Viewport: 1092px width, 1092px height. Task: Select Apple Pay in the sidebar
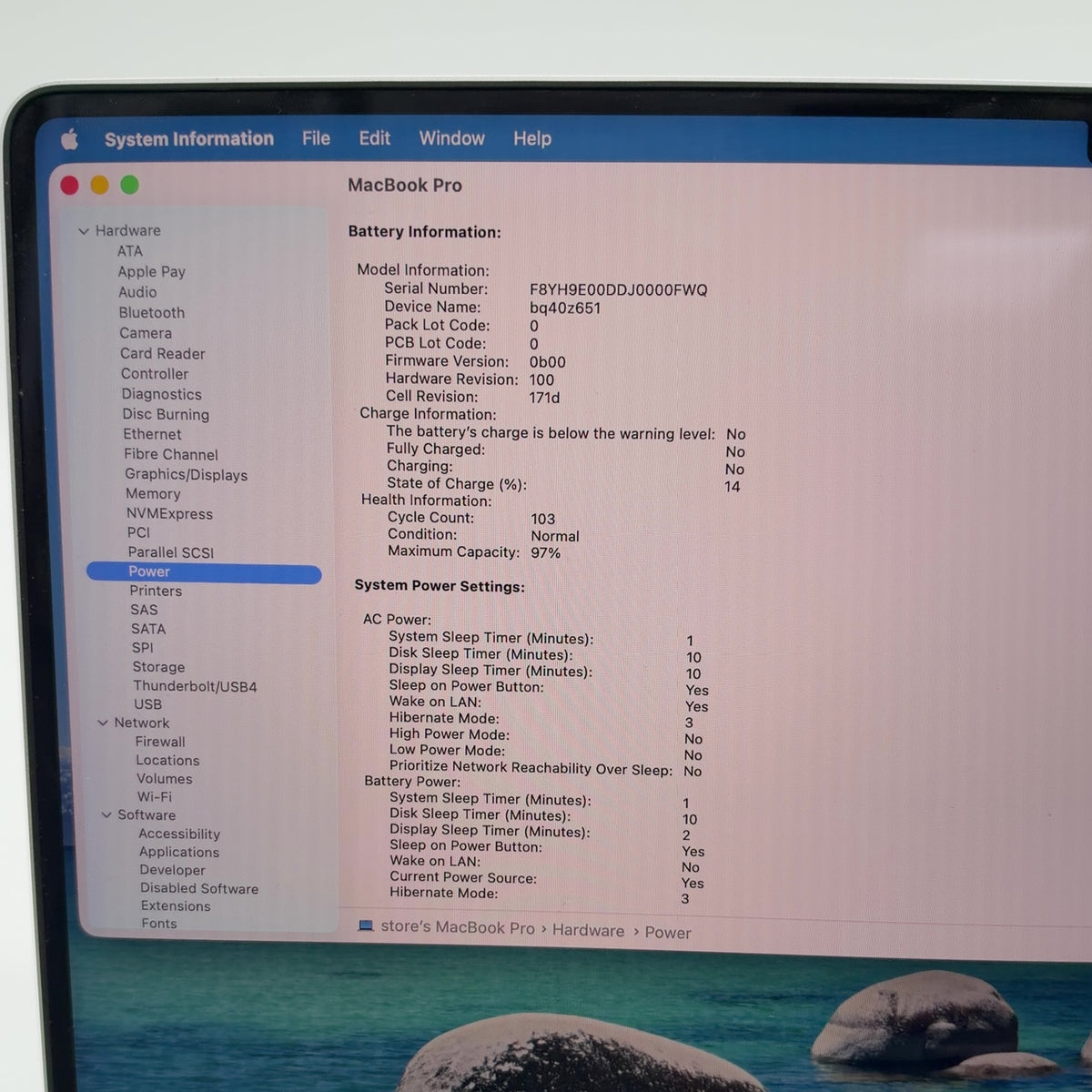151,271
